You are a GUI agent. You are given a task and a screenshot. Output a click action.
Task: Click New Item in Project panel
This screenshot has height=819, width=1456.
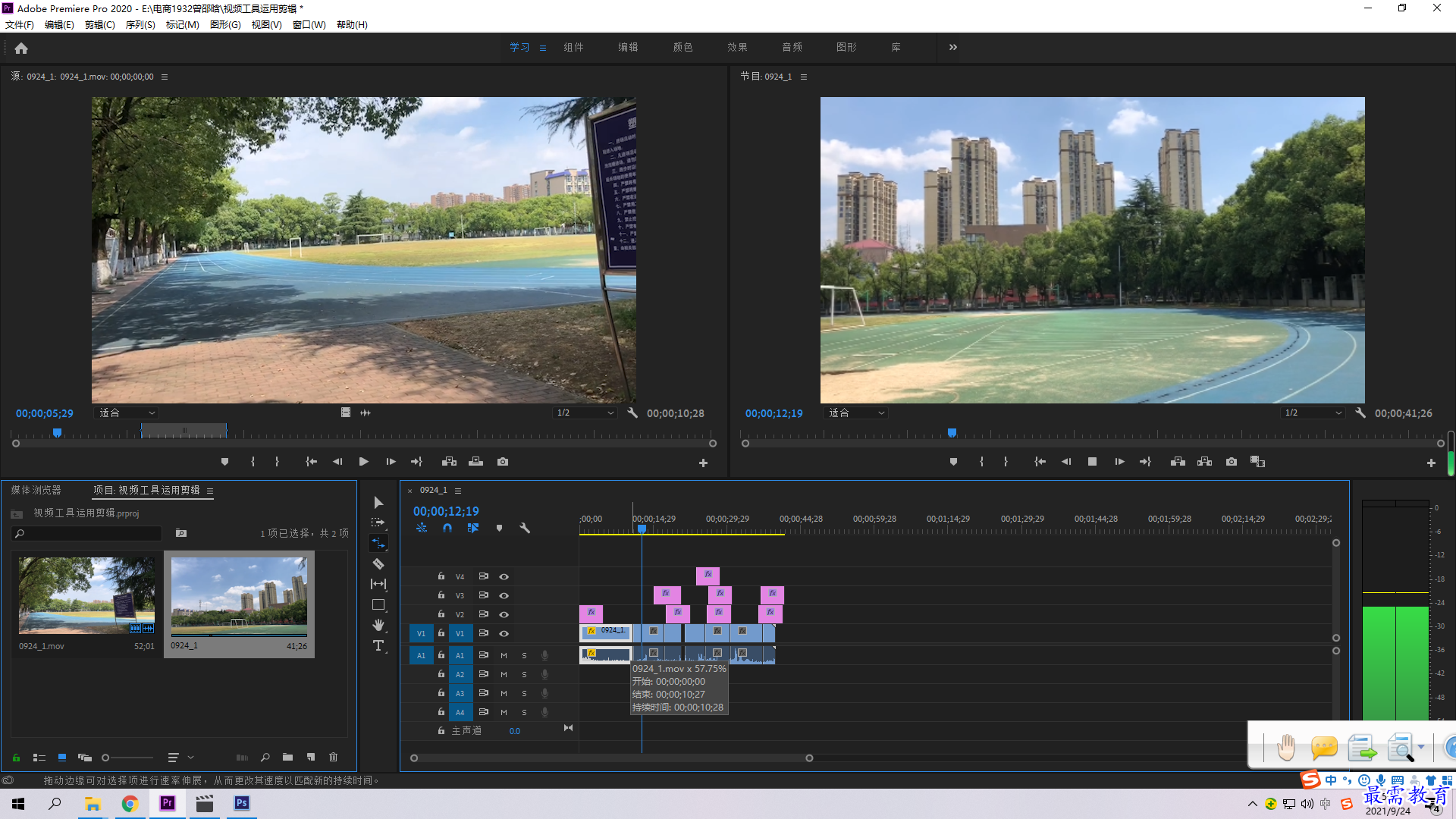(310, 757)
